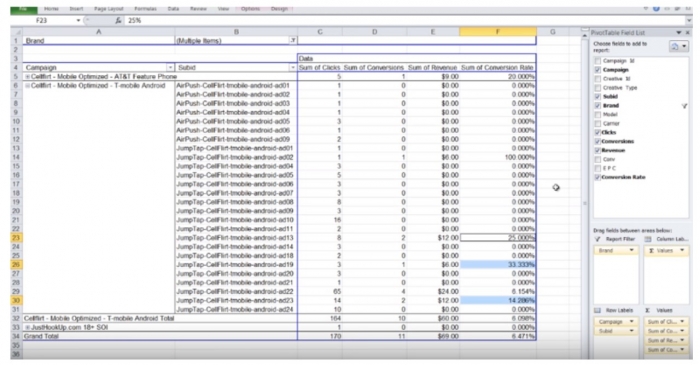Select AirPush-CellFlirt-tmobile-android-ad01 cell

coord(236,86)
